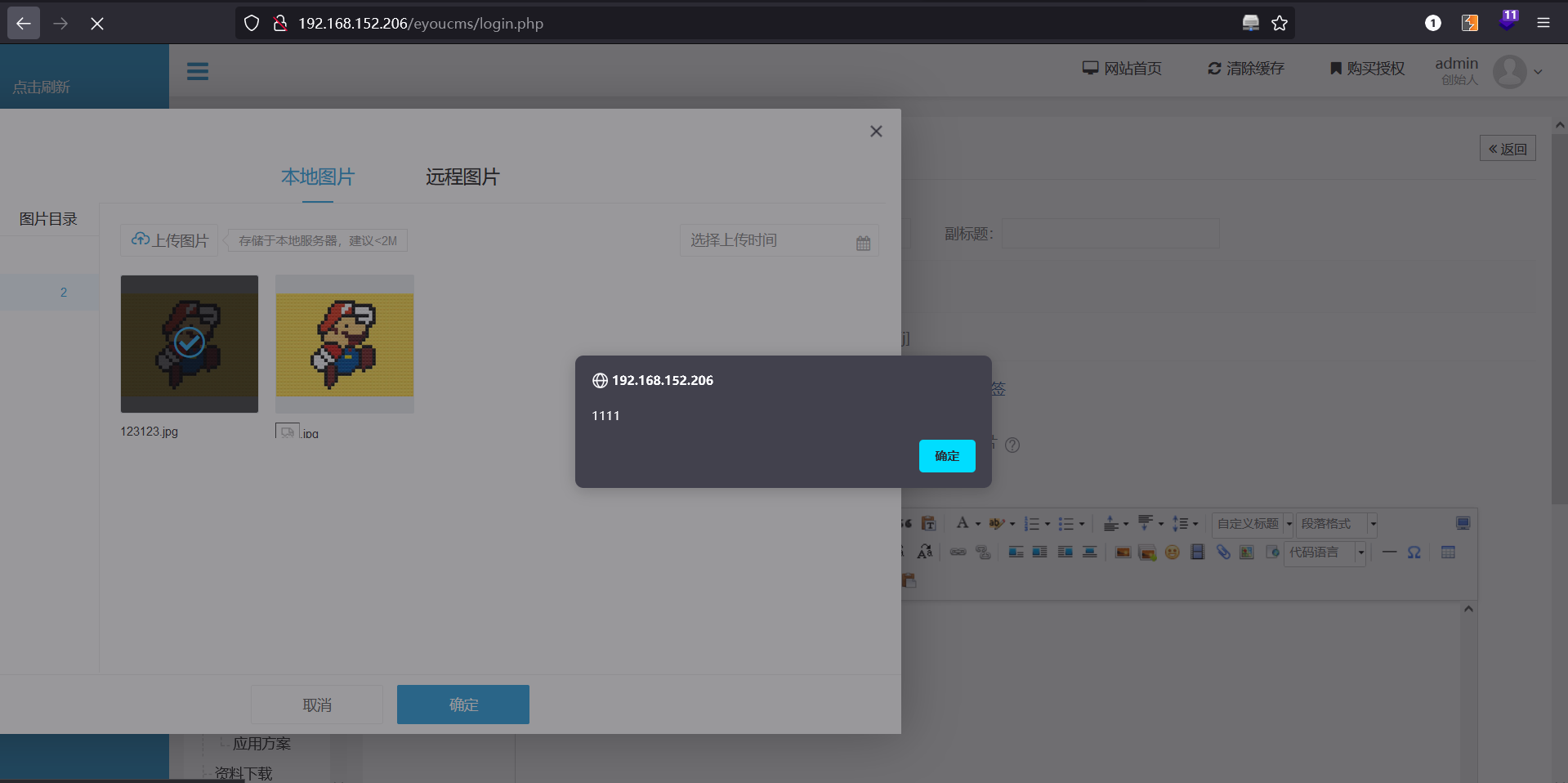Click the image center alignment icon

[x=1089, y=553]
